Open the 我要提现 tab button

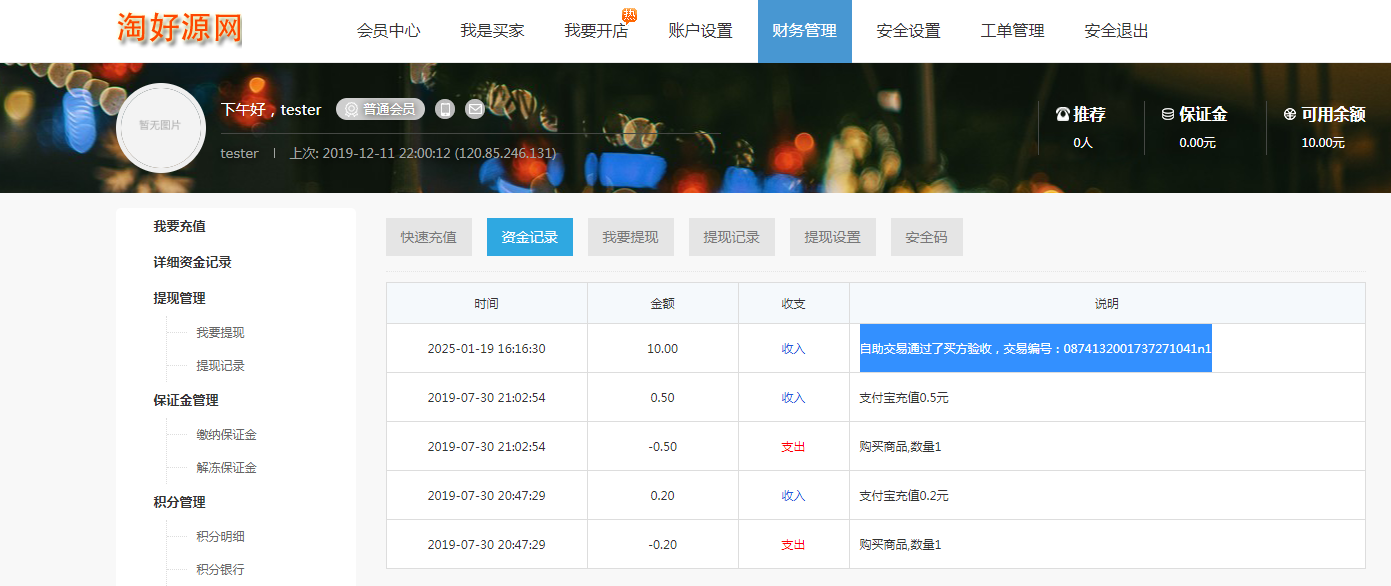pyautogui.click(x=630, y=237)
